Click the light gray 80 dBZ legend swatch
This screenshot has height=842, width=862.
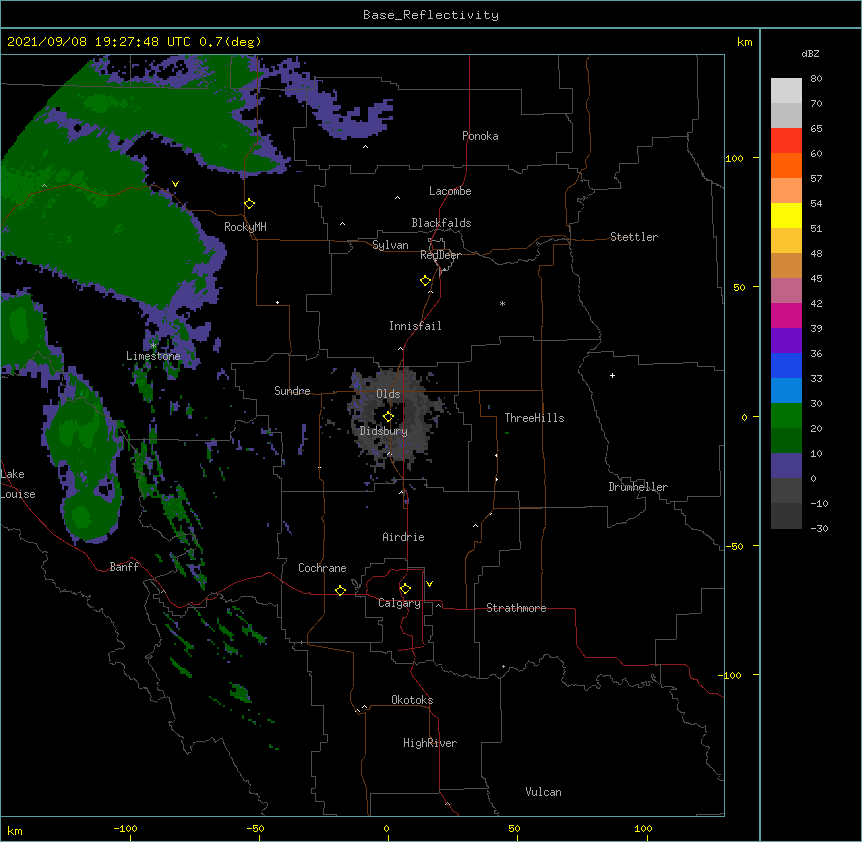[x=786, y=91]
